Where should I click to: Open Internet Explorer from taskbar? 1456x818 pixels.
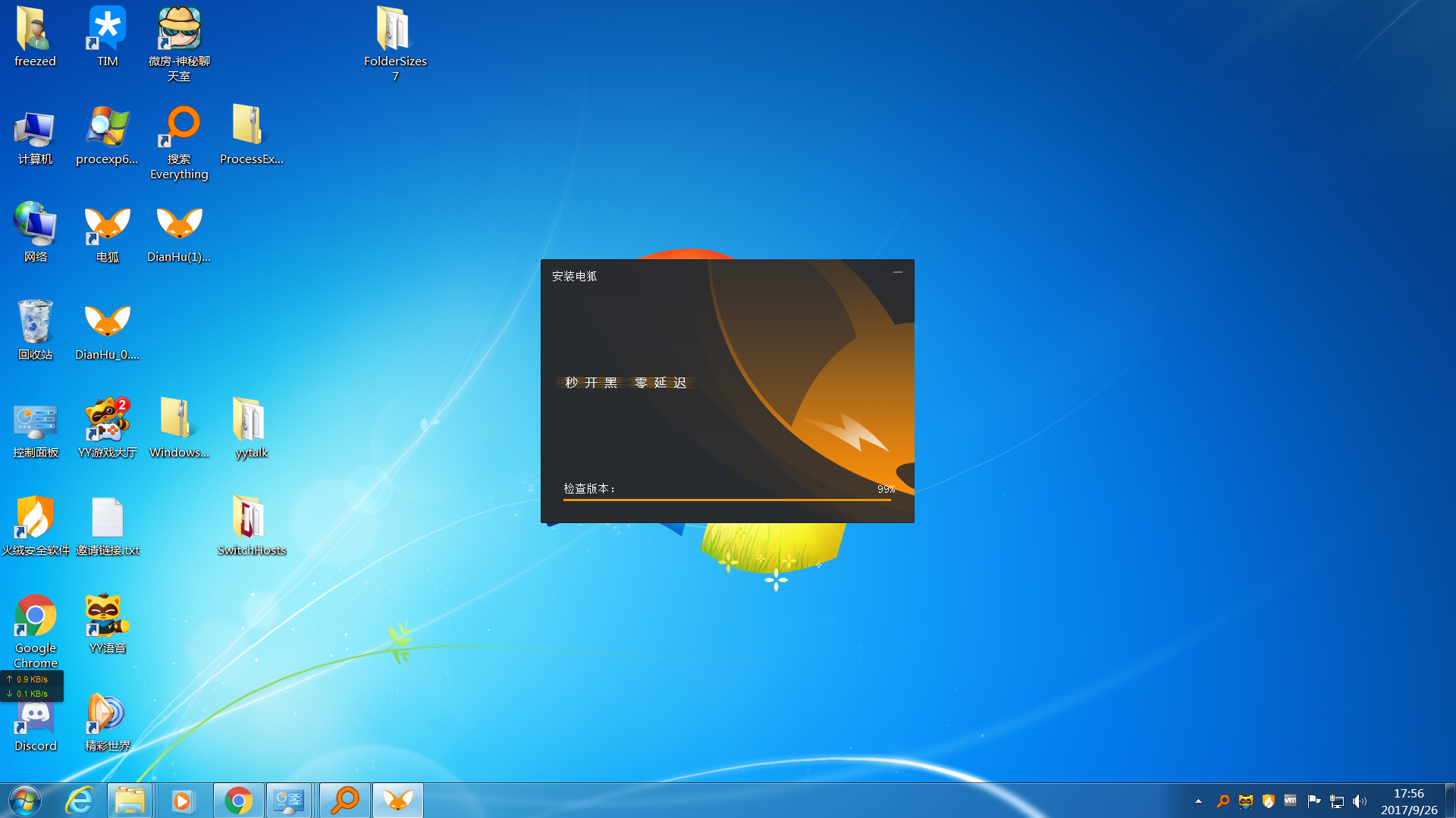point(79,801)
